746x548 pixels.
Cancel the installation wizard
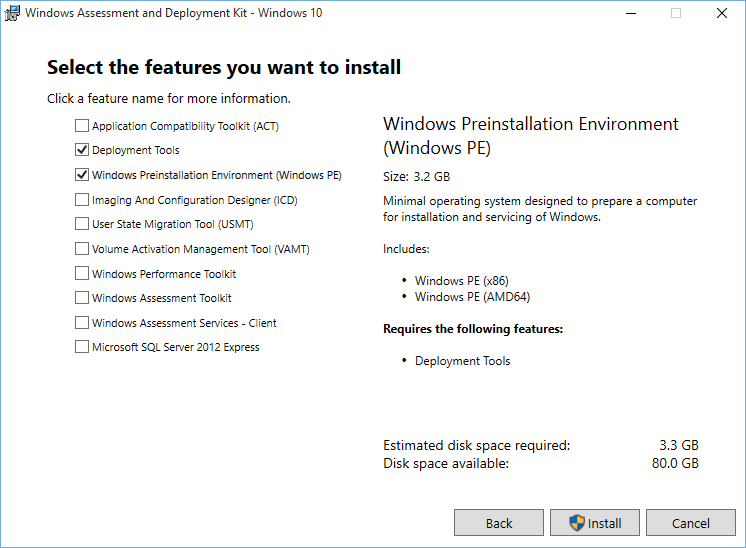691,523
